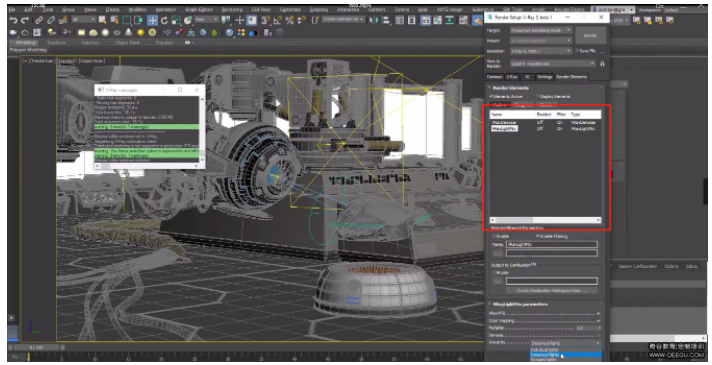Select the VRayDenoiser row in elements list

(545, 123)
